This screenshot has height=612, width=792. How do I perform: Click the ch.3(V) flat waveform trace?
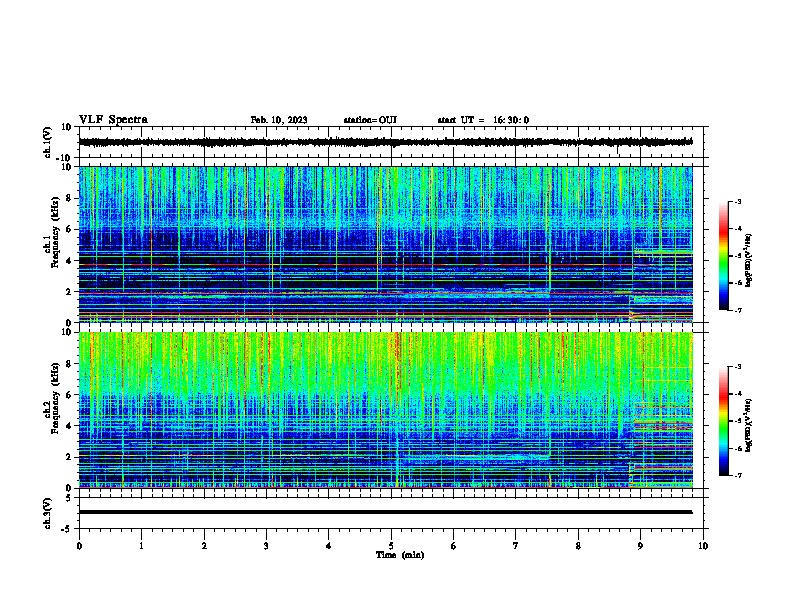[x=385, y=512]
